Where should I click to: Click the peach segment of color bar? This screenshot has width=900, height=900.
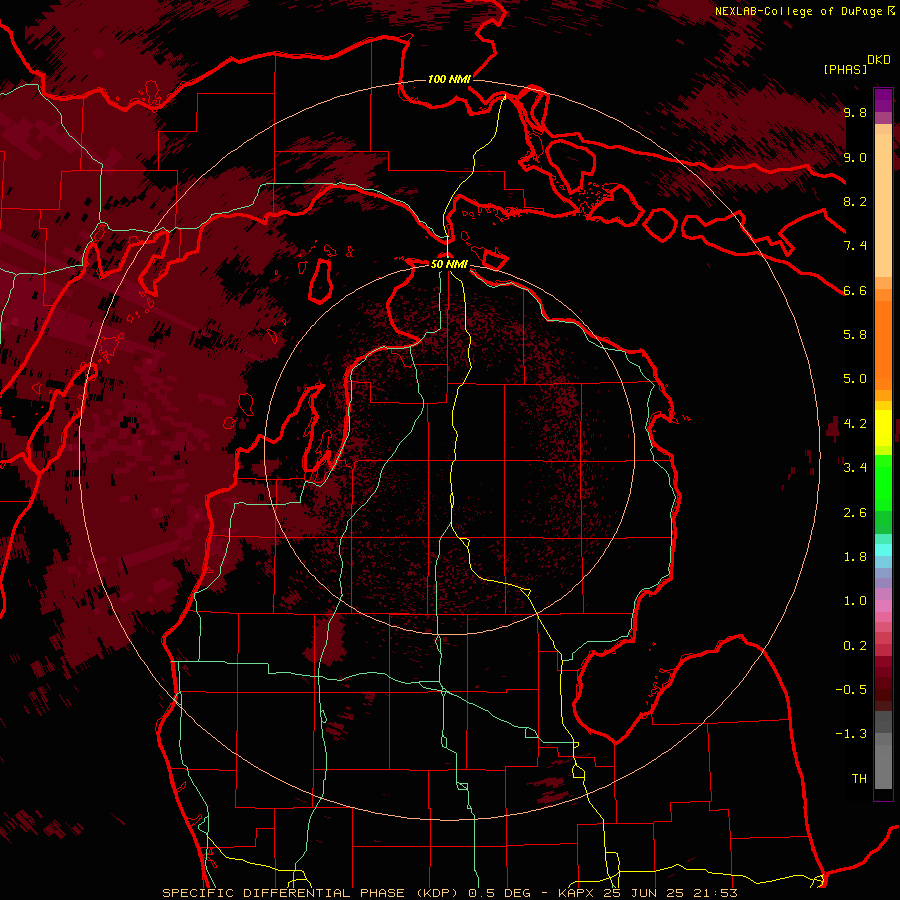coord(883,205)
